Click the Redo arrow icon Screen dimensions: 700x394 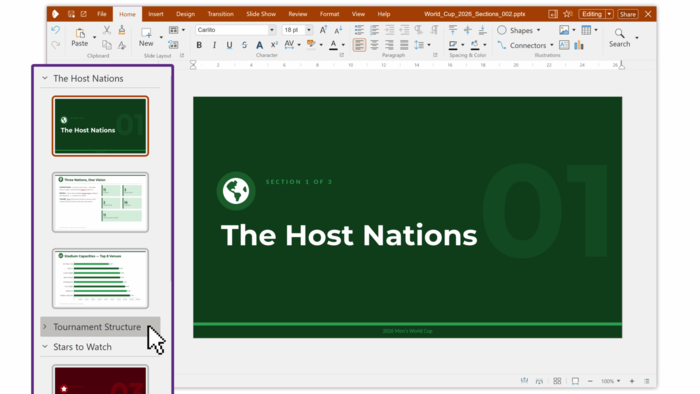pyautogui.click(x=55, y=45)
